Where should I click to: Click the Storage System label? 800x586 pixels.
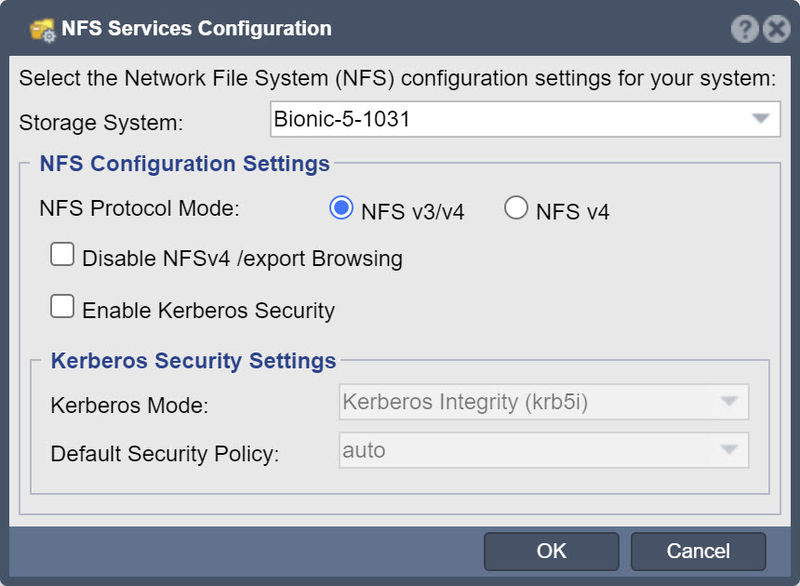pyautogui.click(x=101, y=123)
